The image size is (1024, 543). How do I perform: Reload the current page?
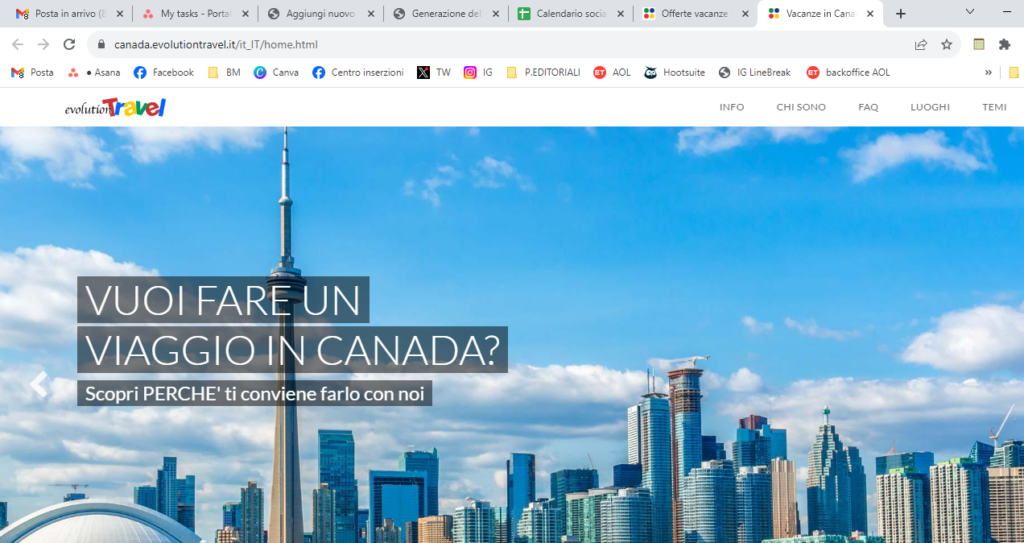point(69,44)
